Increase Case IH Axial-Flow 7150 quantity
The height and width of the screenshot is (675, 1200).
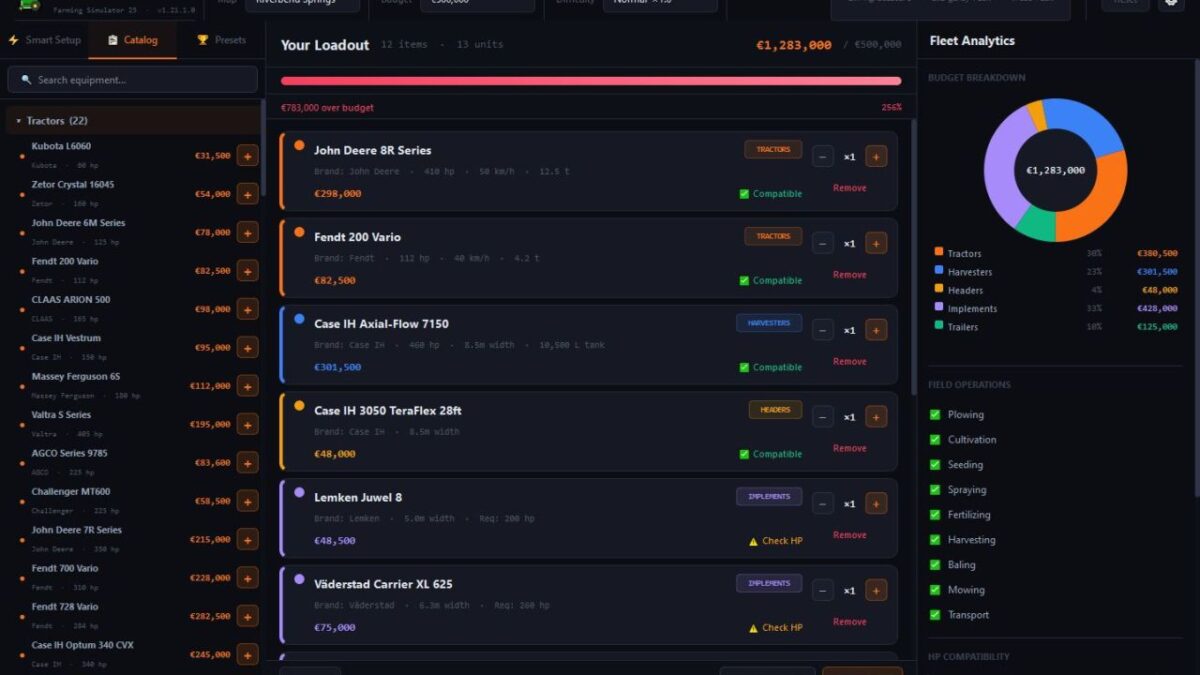coord(876,330)
